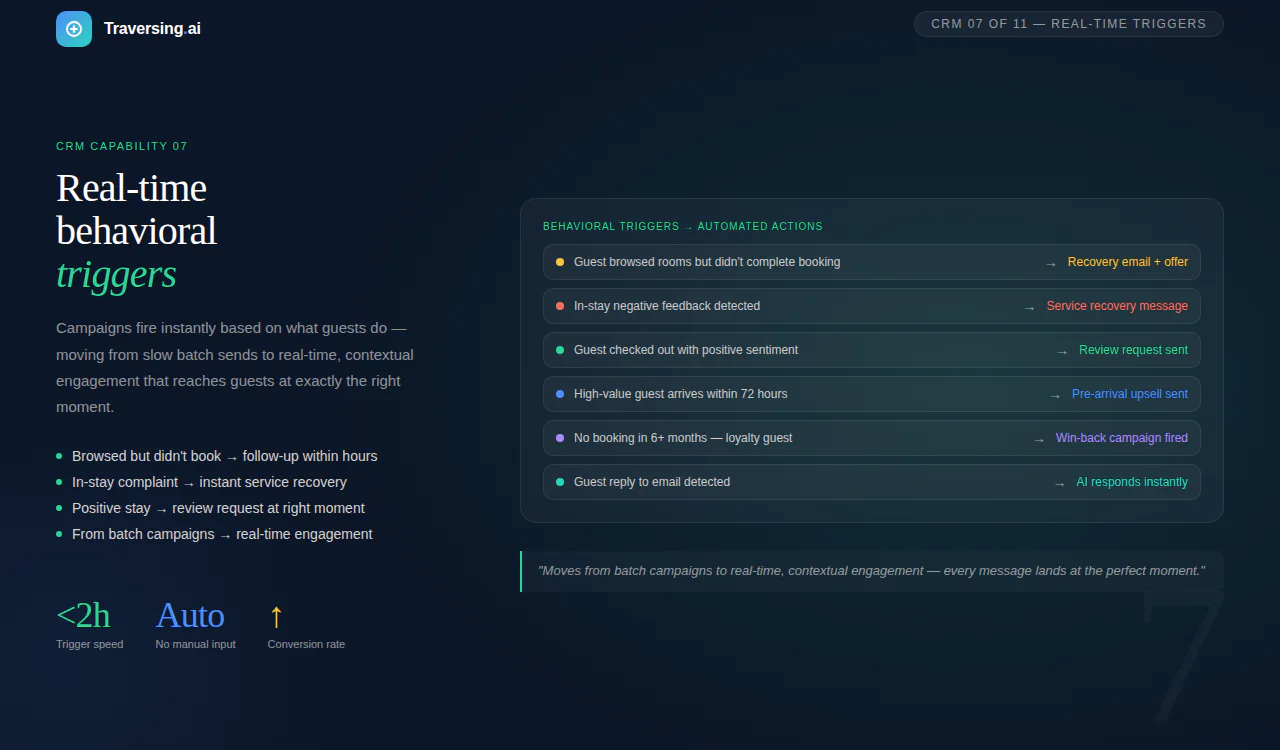Click the 'Real-time behavioral triggers' heading
1280x750 pixels.
pos(136,231)
